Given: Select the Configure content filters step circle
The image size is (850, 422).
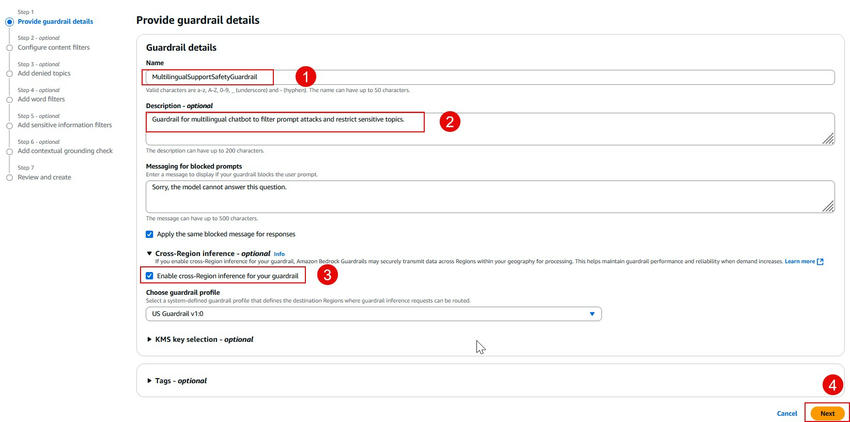Looking at the screenshot, I should coord(10,47).
